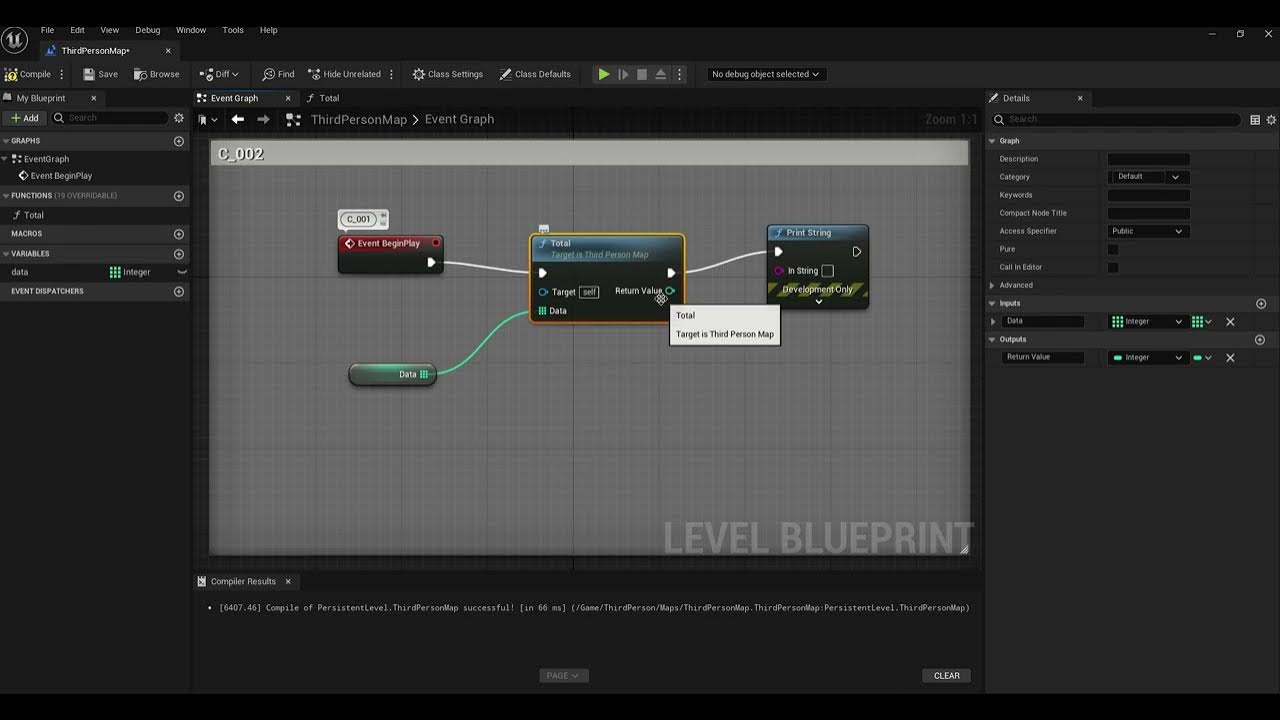
Task: Open the Diff dropdown
Action: (x=219, y=74)
